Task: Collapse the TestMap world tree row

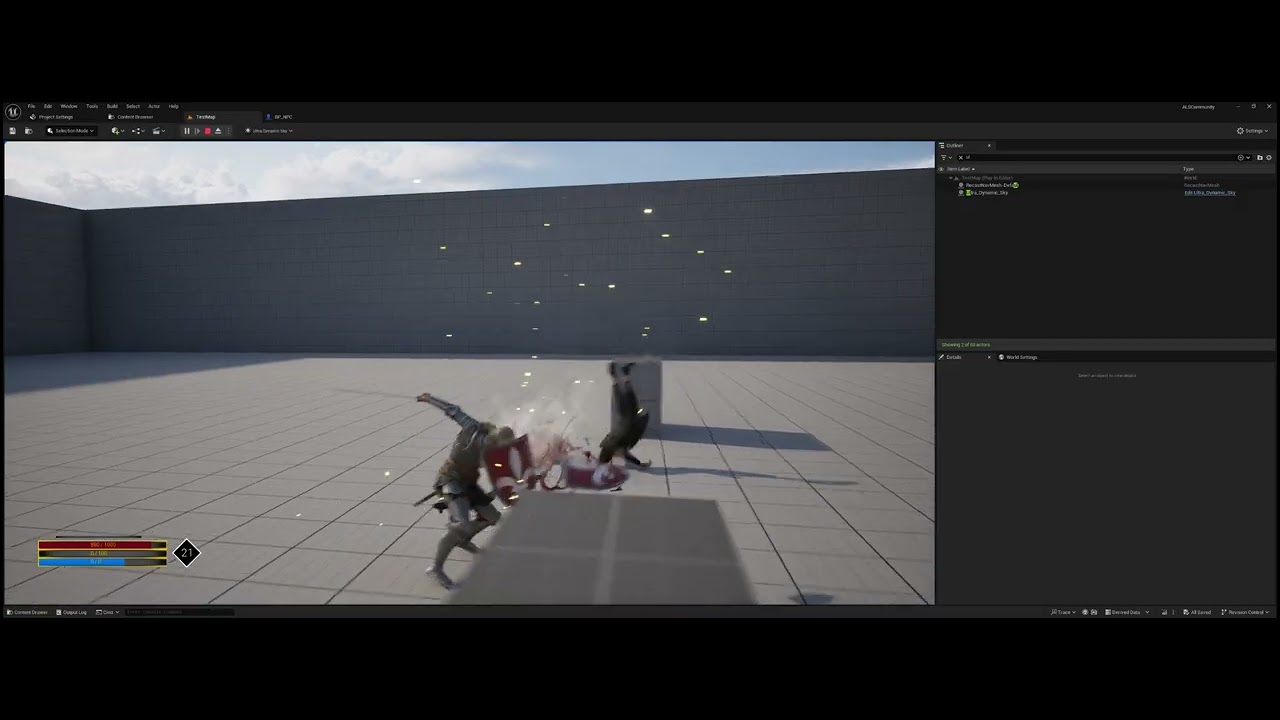Action: point(950,178)
